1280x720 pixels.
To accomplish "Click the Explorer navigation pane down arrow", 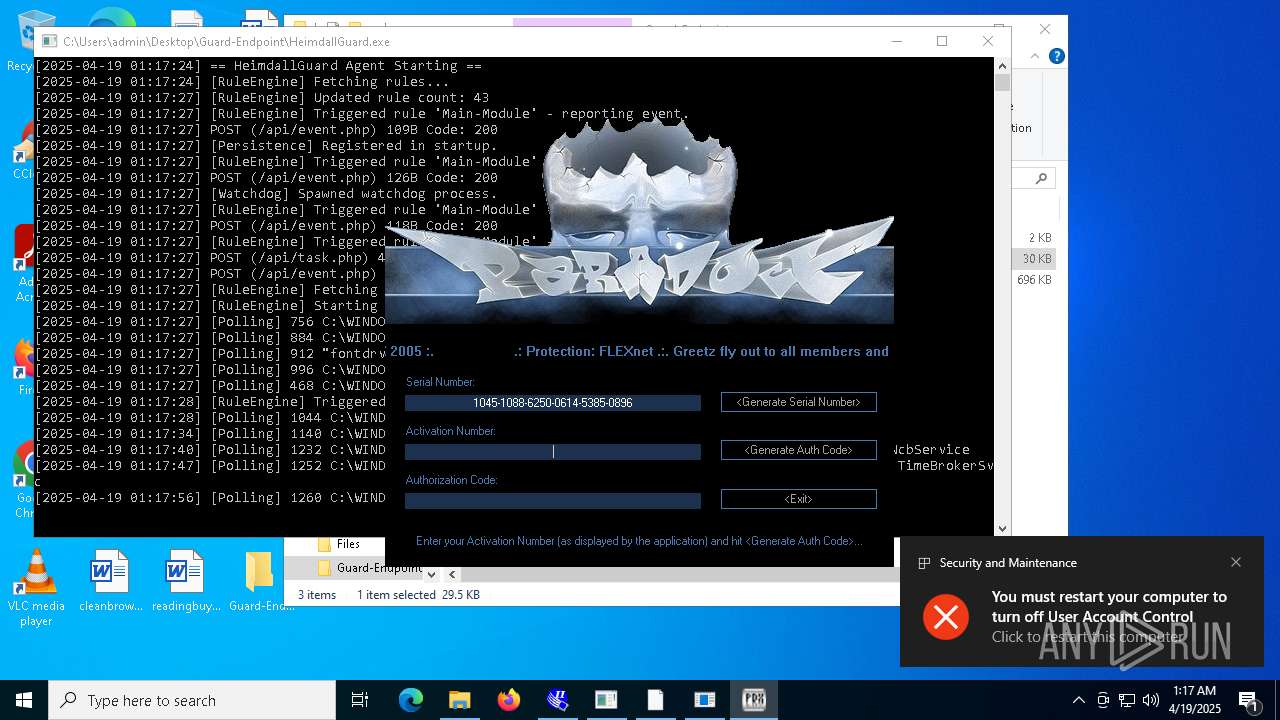I will pyautogui.click(x=431, y=575).
